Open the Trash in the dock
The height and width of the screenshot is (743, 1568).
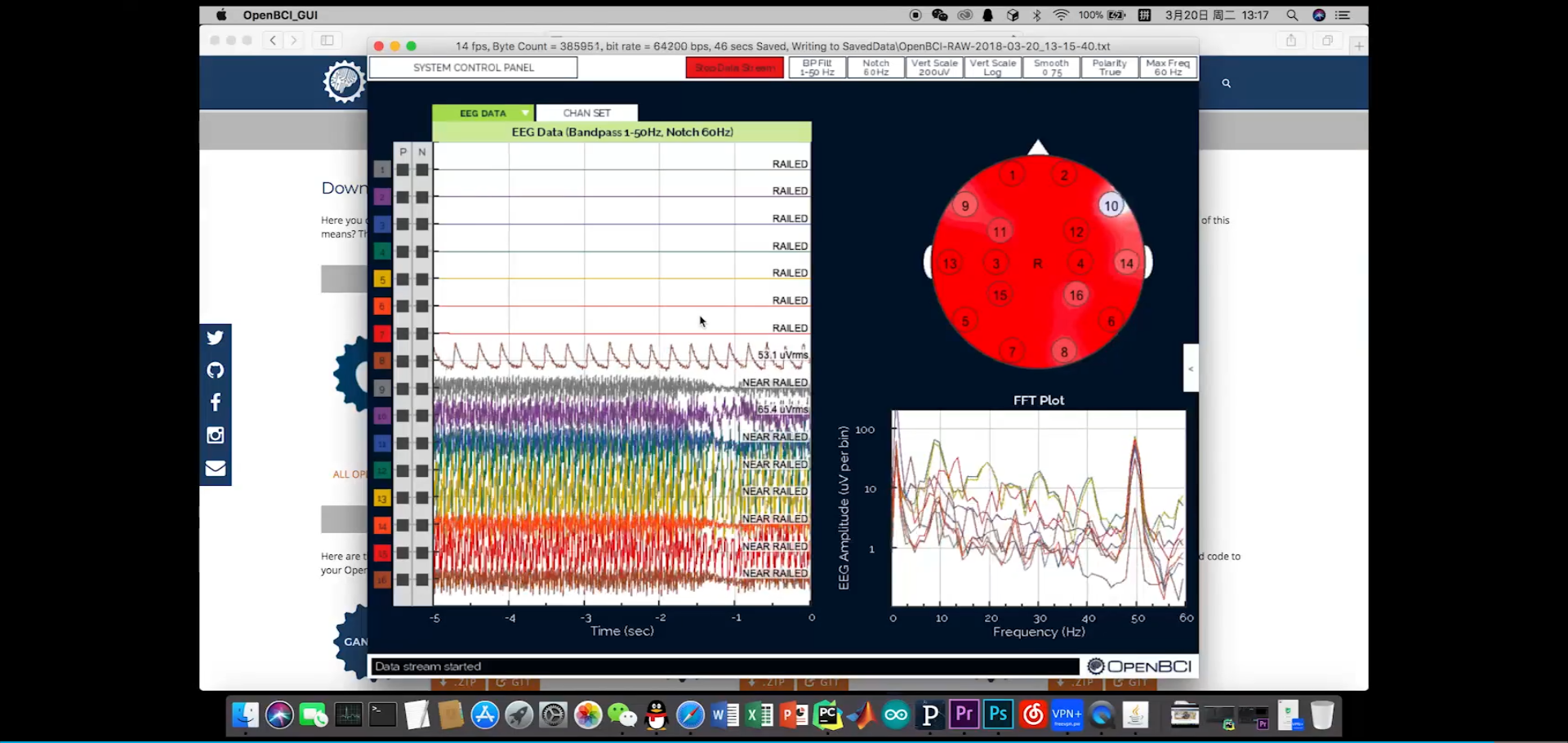[x=1322, y=715]
